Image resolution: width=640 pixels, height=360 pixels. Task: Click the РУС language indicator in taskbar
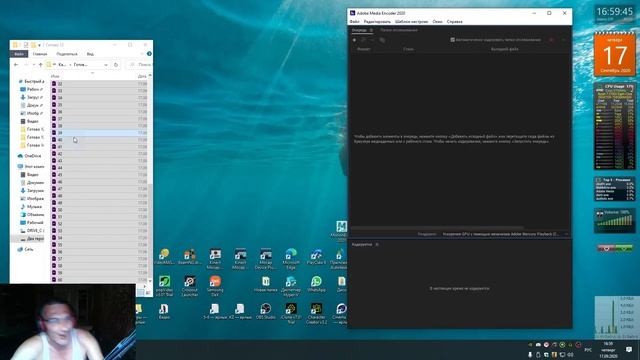click(588, 350)
